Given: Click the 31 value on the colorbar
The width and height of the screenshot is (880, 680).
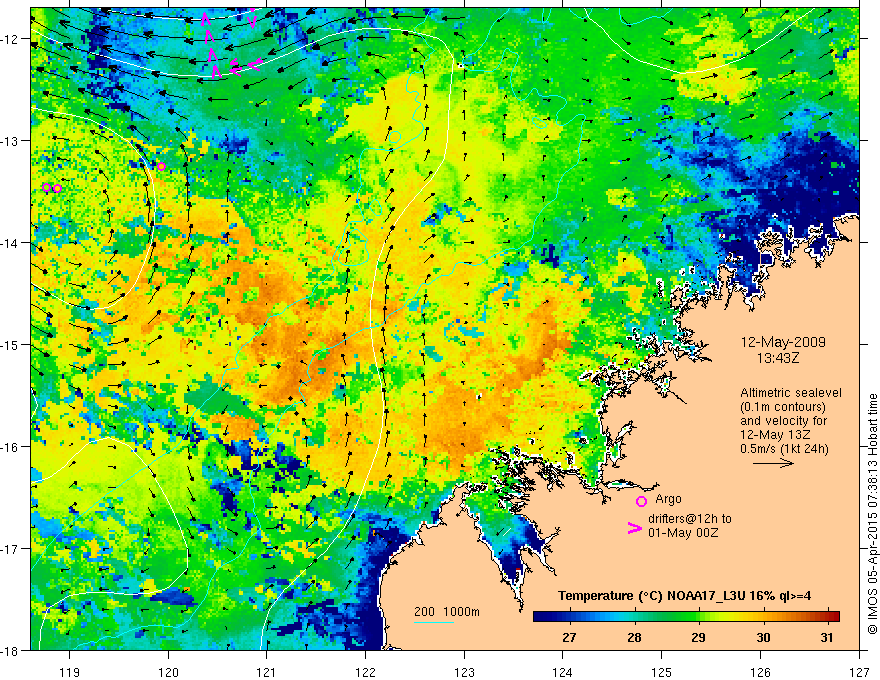Looking at the screenshot, I should pos(826,637).
